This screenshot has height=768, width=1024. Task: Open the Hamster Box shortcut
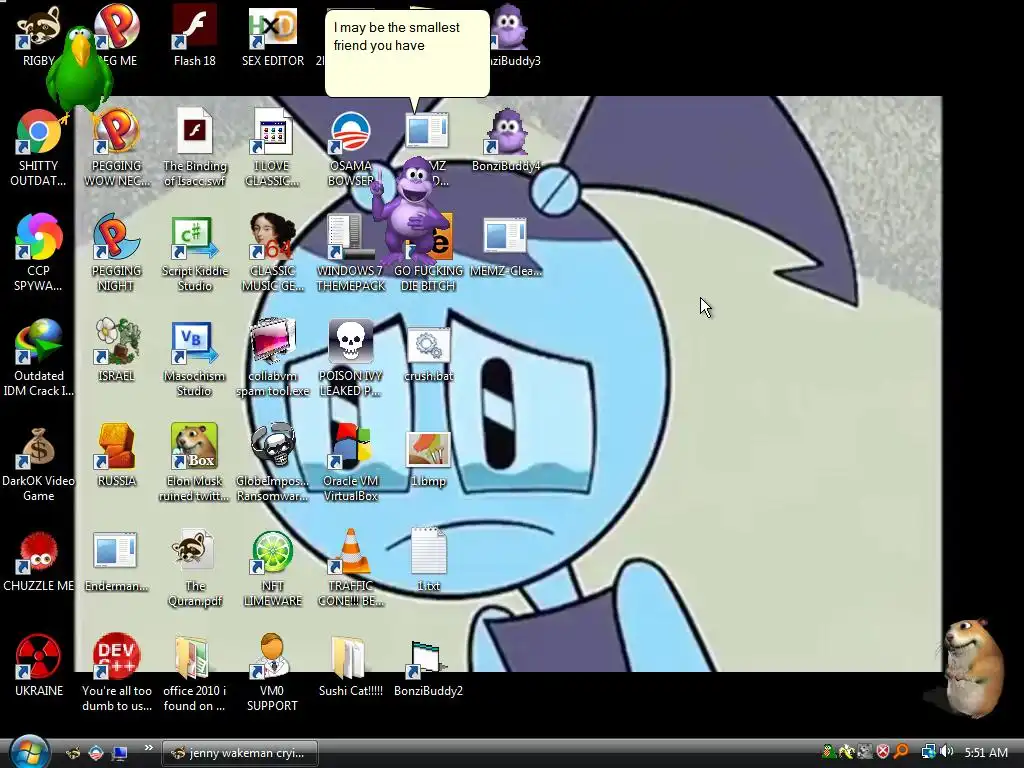coord(195,463)
